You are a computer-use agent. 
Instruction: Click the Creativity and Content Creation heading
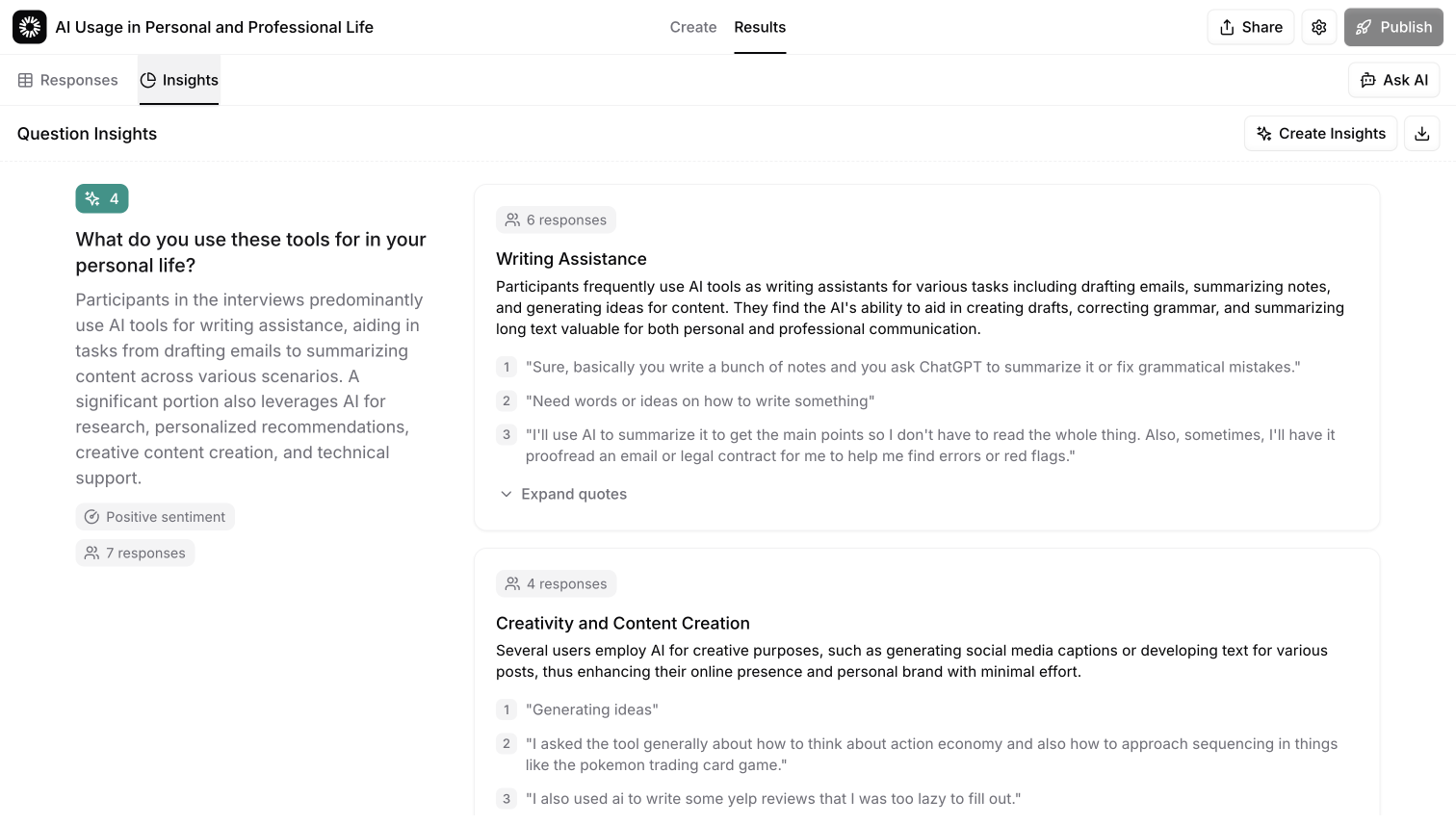pos(622,623)
